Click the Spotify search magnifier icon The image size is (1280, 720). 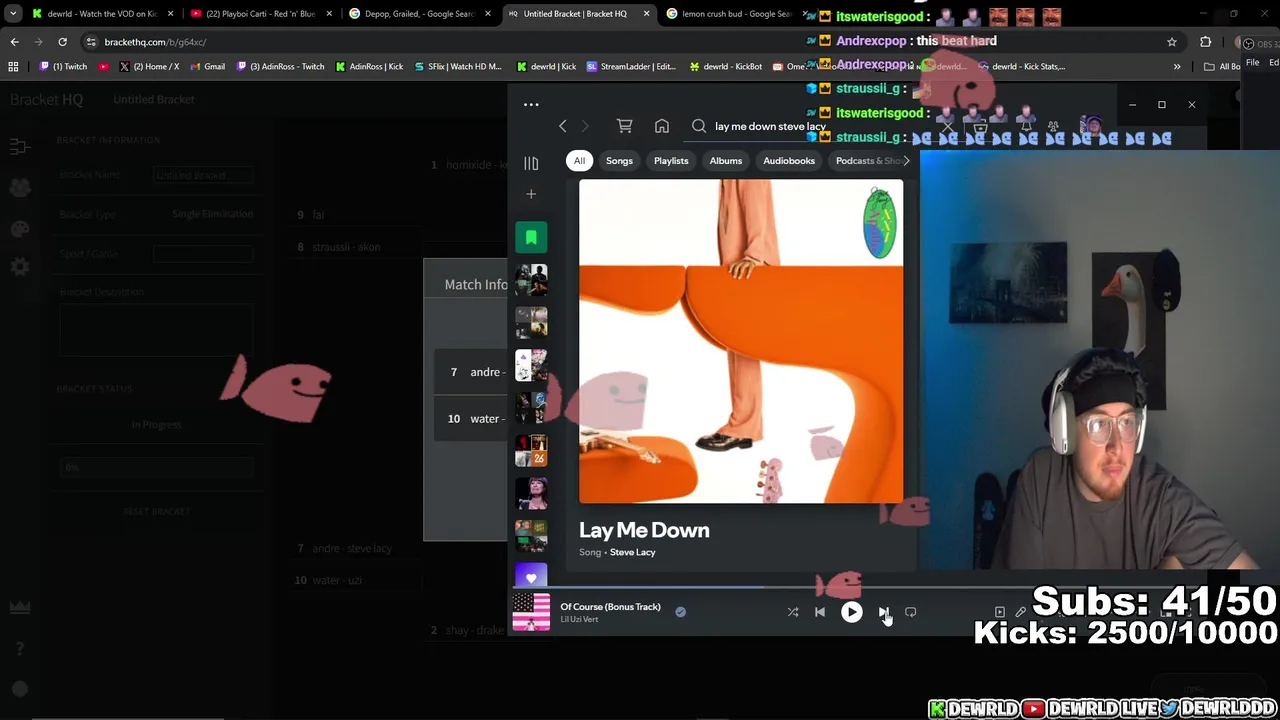click(699, 126)
